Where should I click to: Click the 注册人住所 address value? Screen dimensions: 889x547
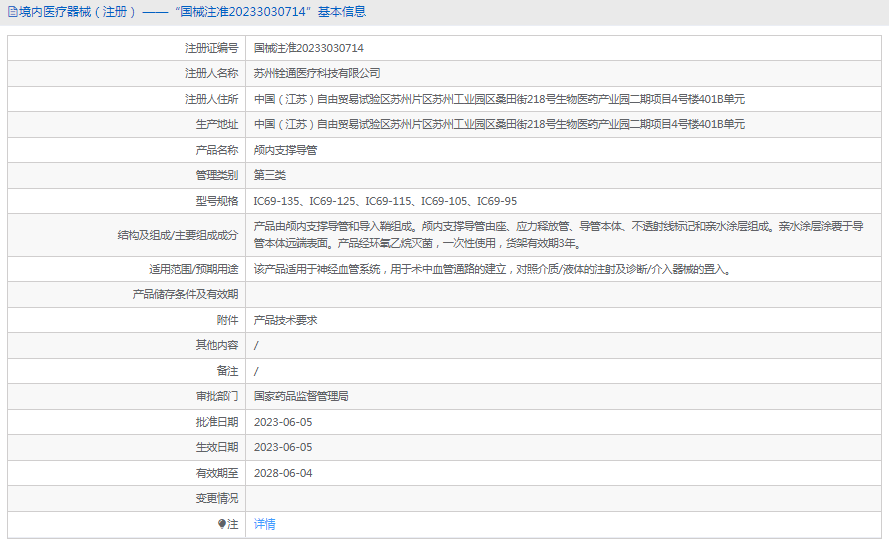coord(499,99)
